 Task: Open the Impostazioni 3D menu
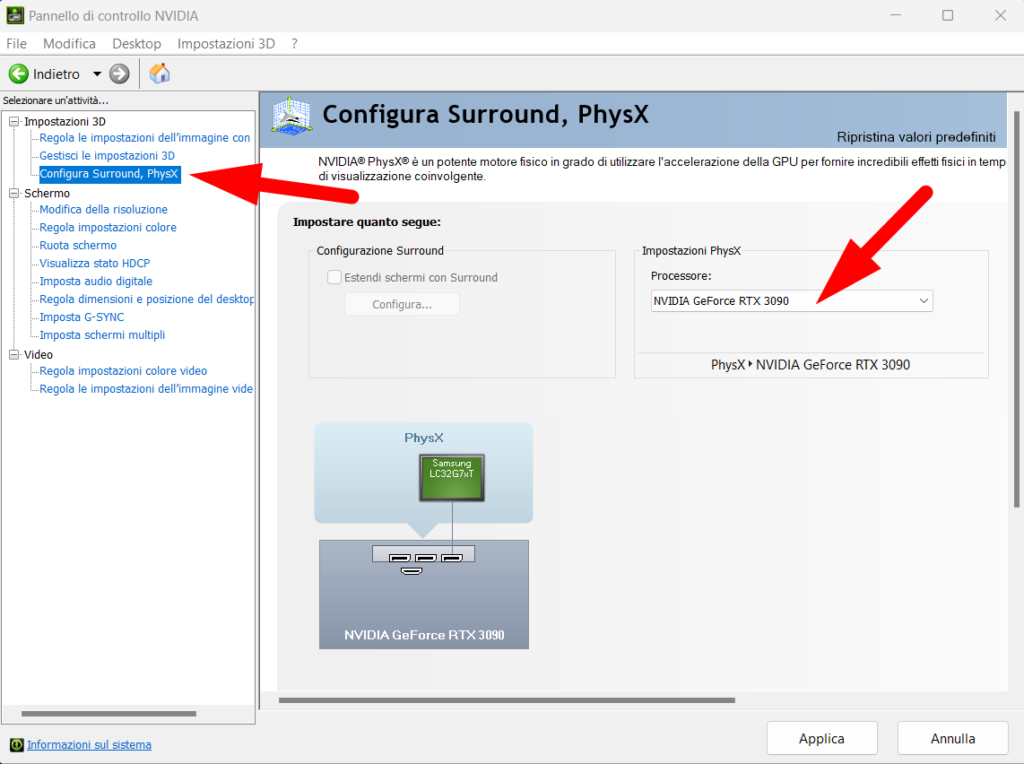coord(226,44)
